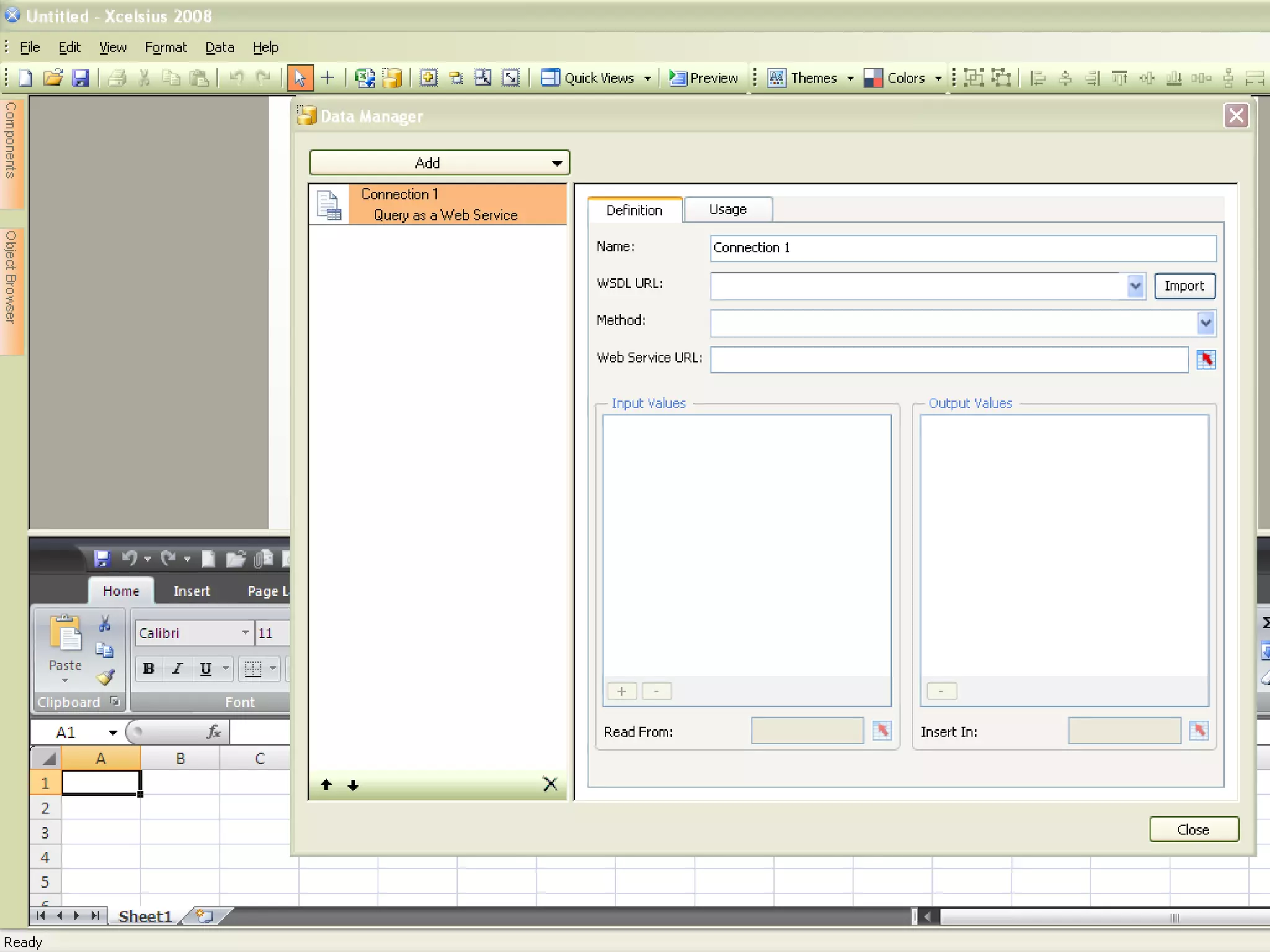Click the Open folder toolbar icon
Viewport: 1270px width, 952px height.
click(53, 77)
